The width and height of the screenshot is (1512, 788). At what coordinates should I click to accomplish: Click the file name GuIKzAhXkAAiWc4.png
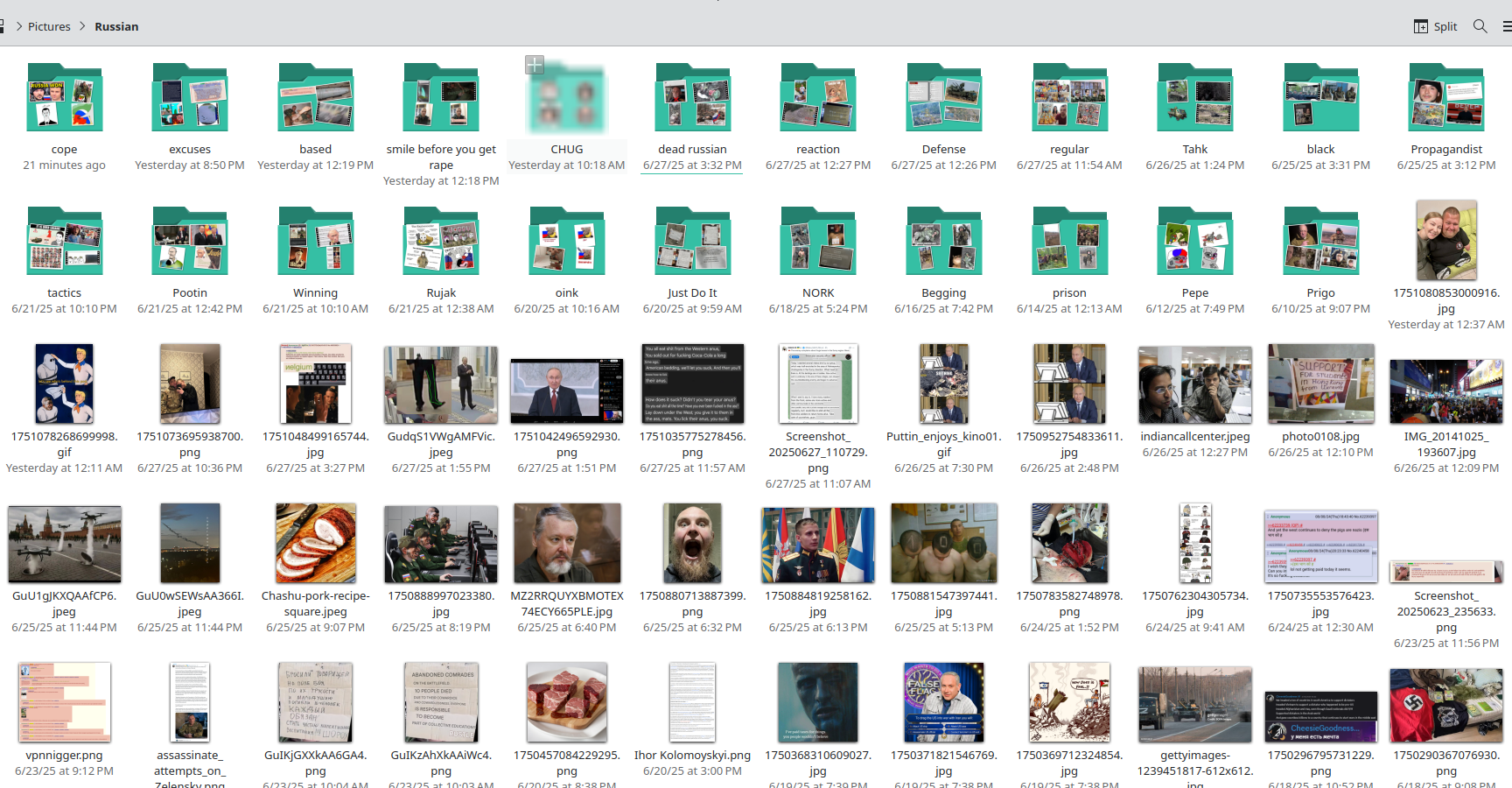441,763
